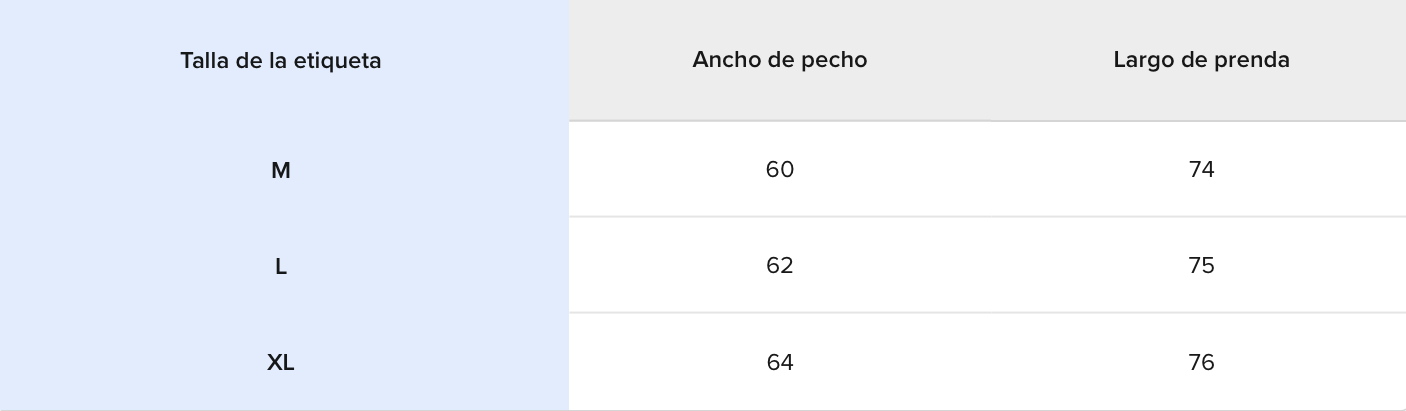This screenshot has width=1406, height=411.
Task: Click the "Largo de prenda" column header
Action: click(1201, 60)
